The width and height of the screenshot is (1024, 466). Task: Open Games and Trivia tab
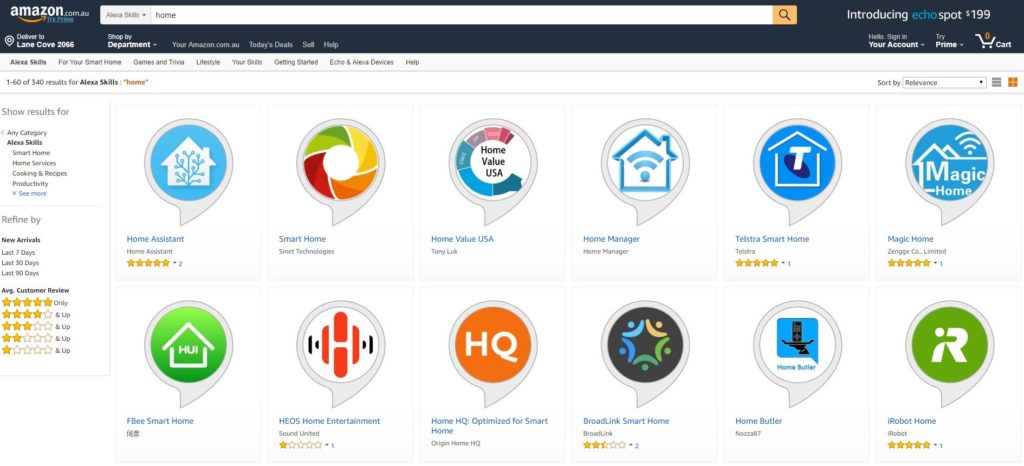[159, 62]
